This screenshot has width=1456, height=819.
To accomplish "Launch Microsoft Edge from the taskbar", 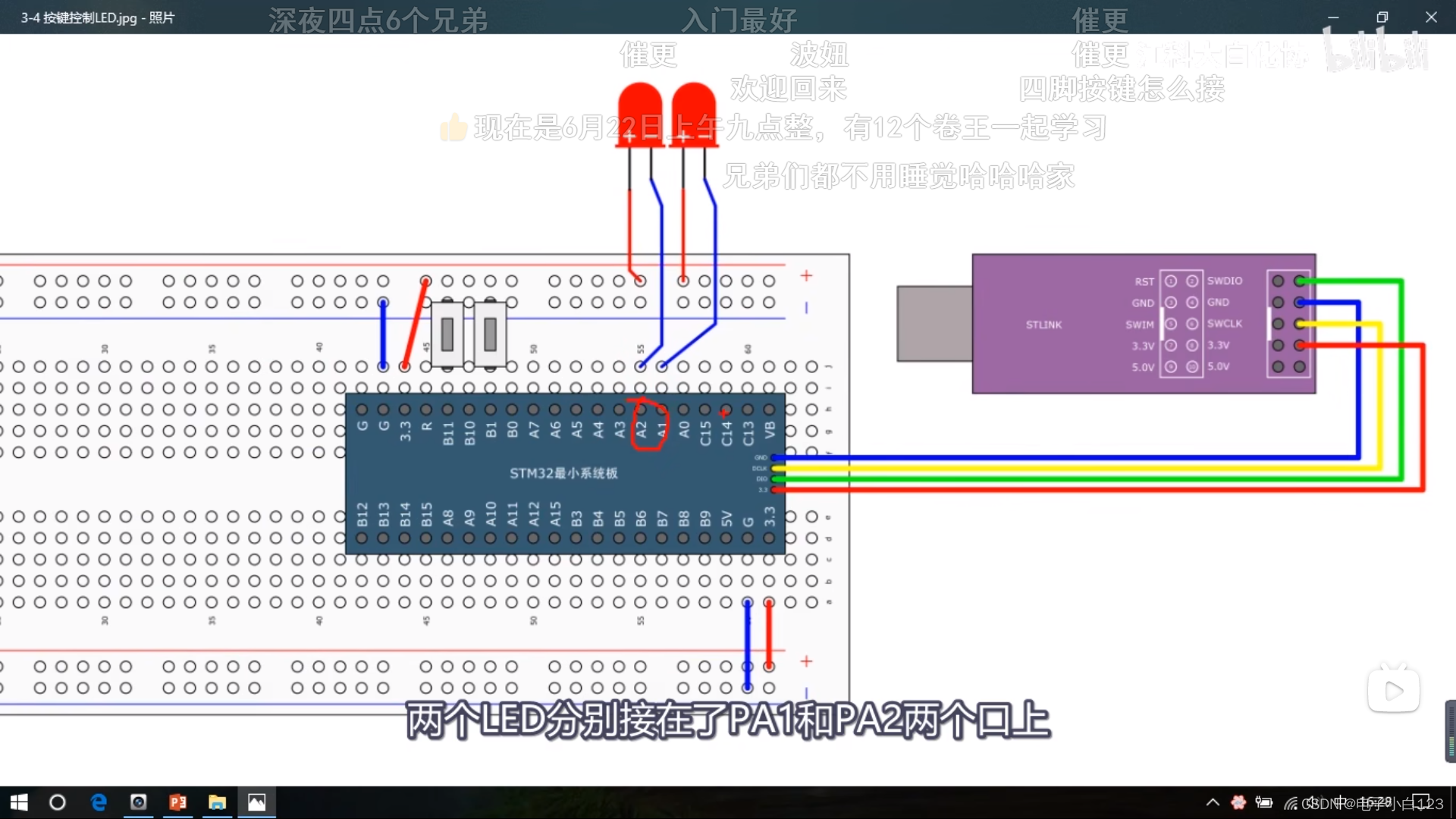I will (x=99, y=802).
